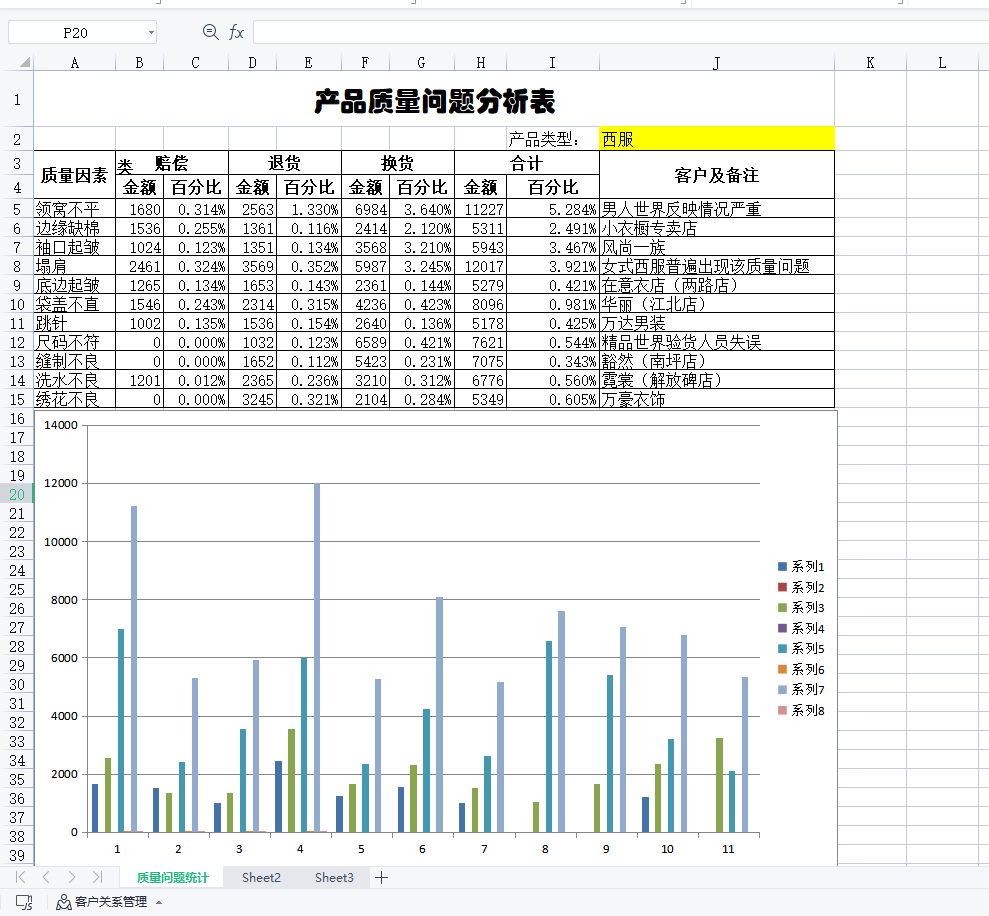Switch to the 质量问题统计 sheet tab
This screenshot has width=989, height=916.
[x=172, y=878]
